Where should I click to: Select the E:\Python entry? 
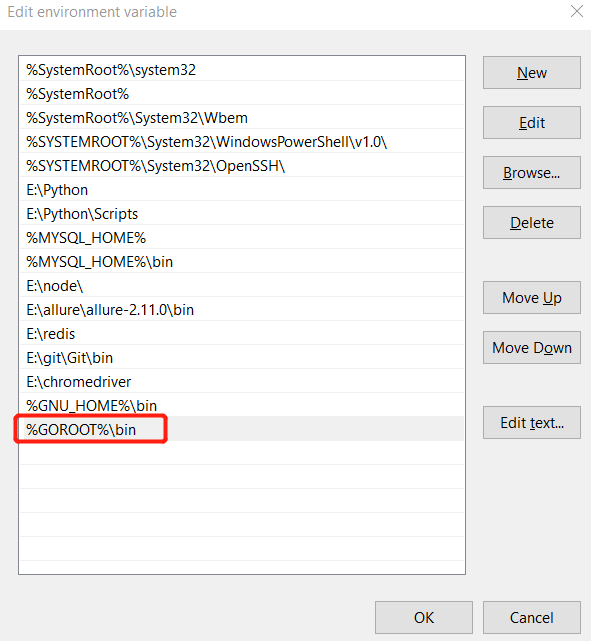tap(242, 190)
